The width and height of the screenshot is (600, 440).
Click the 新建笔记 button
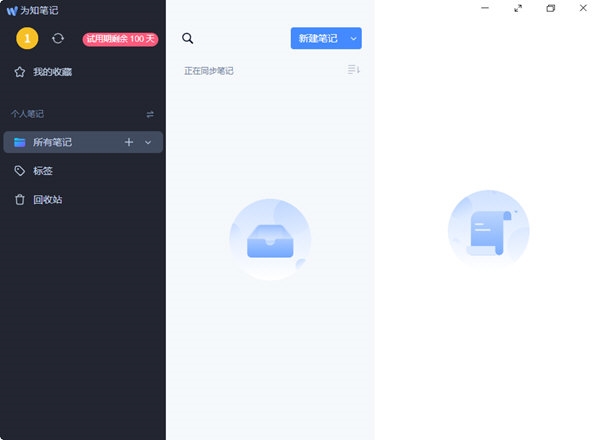[x=318, y=39]
